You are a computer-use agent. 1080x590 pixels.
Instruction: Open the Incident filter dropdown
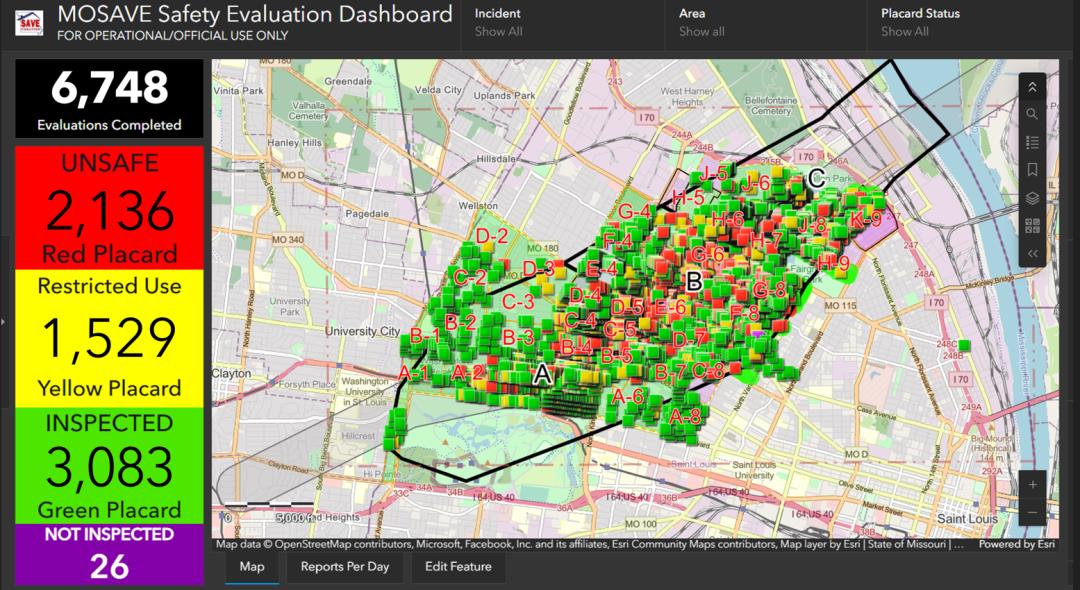click(560, 22)
